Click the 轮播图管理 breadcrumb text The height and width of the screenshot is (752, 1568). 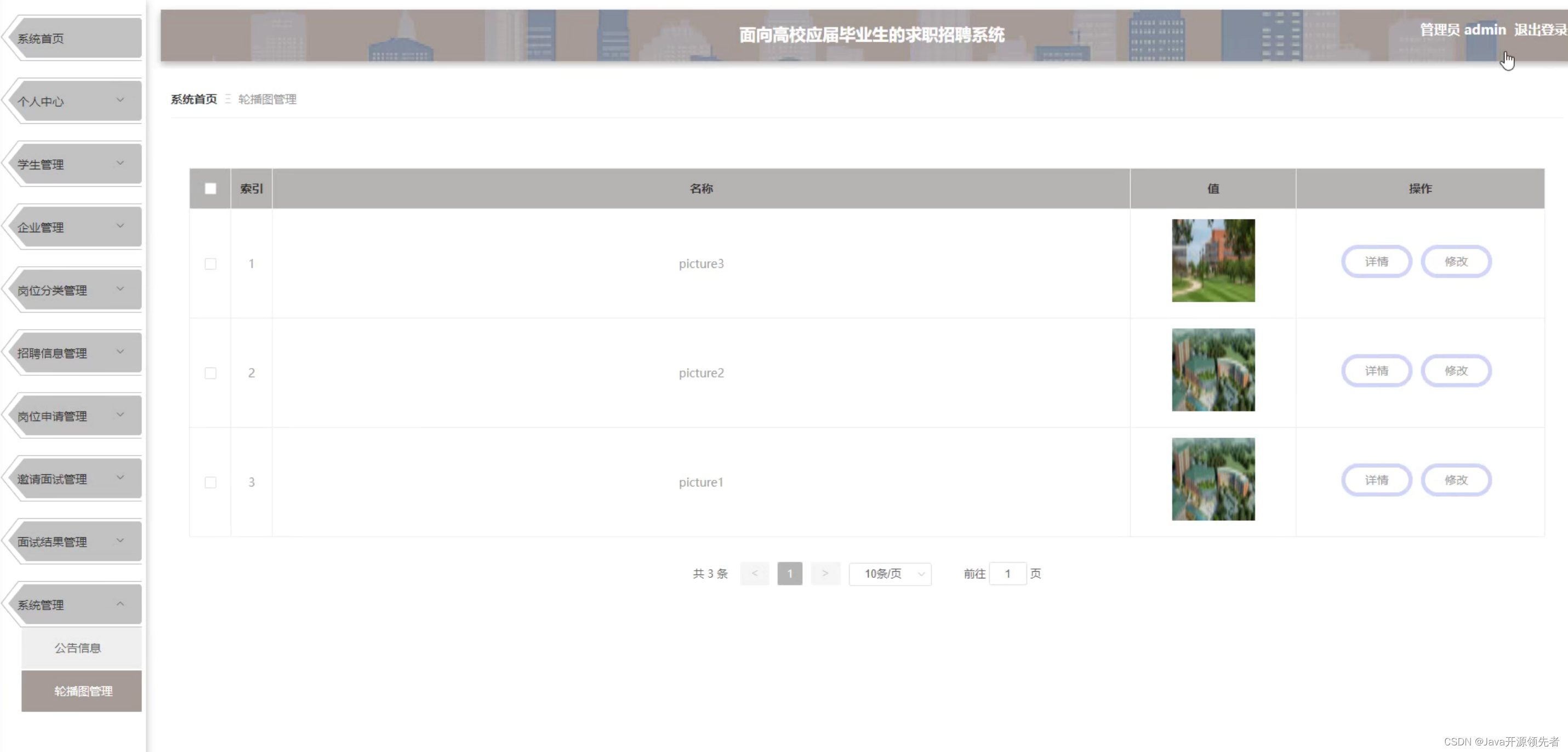[x=267, y=99]
